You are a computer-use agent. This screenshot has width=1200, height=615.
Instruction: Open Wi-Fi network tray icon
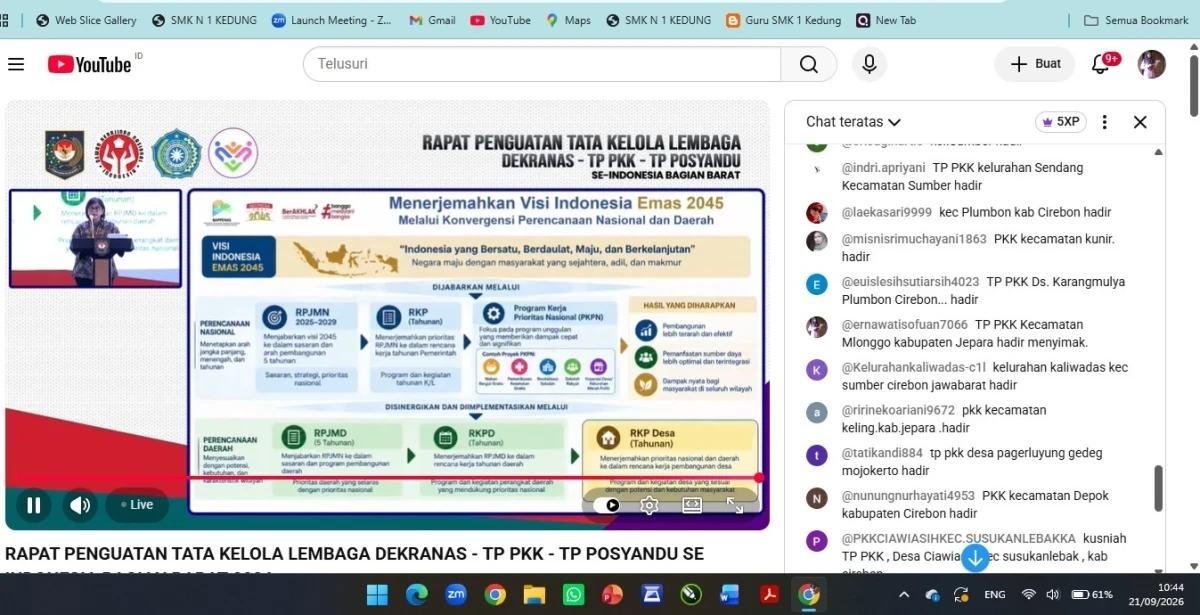1028,595
